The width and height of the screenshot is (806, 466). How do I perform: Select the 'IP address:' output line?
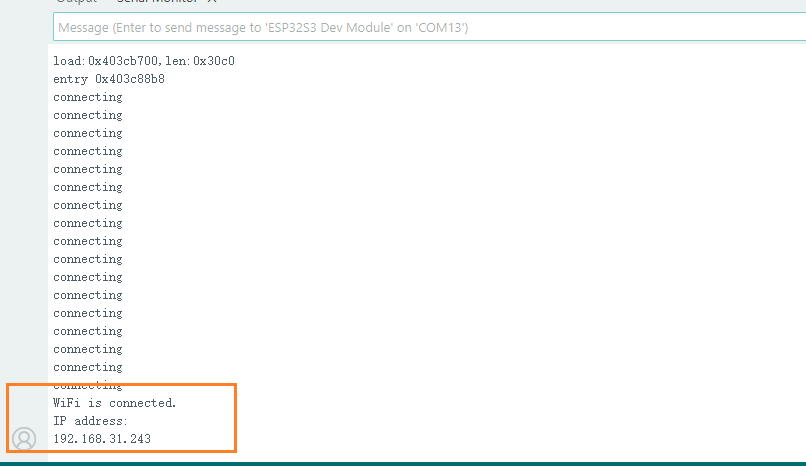[90, 421]
